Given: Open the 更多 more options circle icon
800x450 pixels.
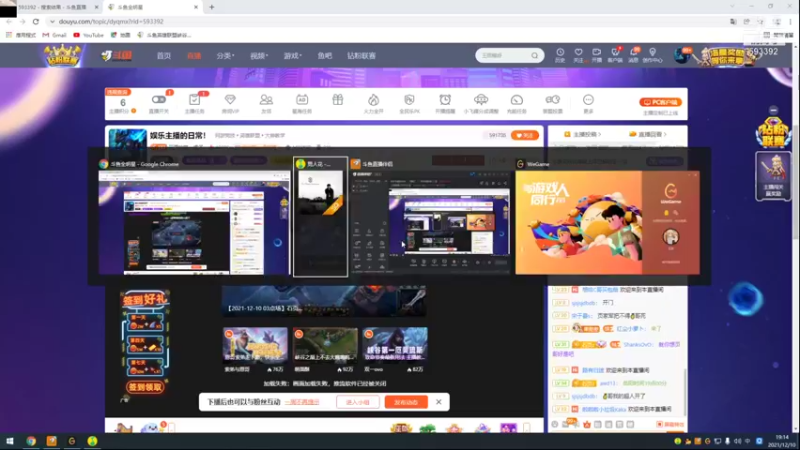Looking at the screenshot, I should coord(588,100).
